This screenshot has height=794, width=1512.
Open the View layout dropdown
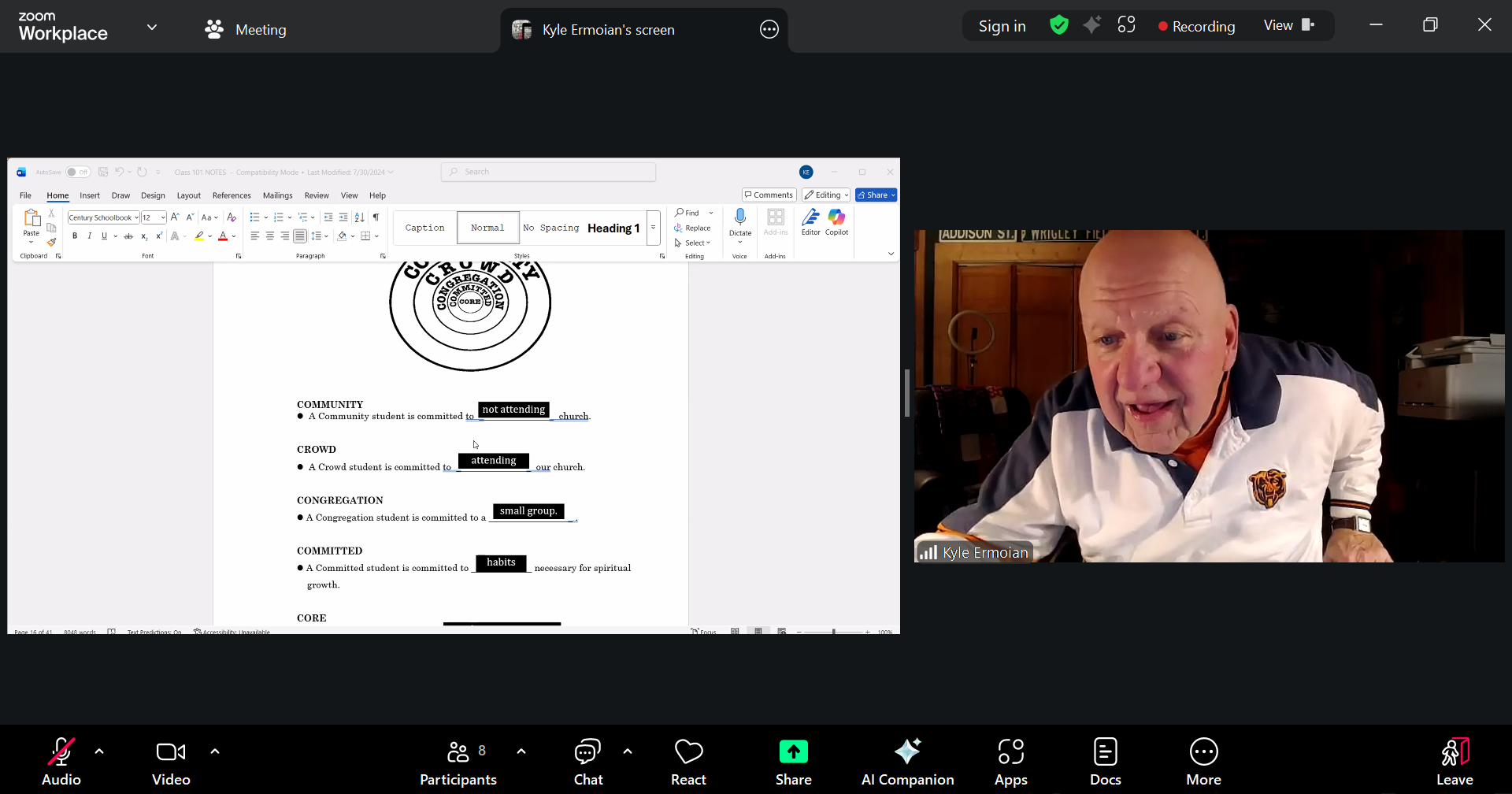click(x=1288, y=26)
